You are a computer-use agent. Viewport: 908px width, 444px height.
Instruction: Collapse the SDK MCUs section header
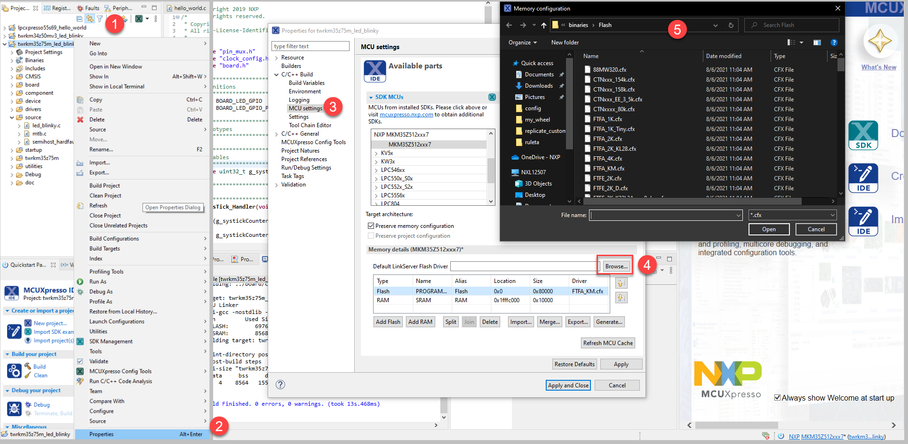(x=370, y=97)
